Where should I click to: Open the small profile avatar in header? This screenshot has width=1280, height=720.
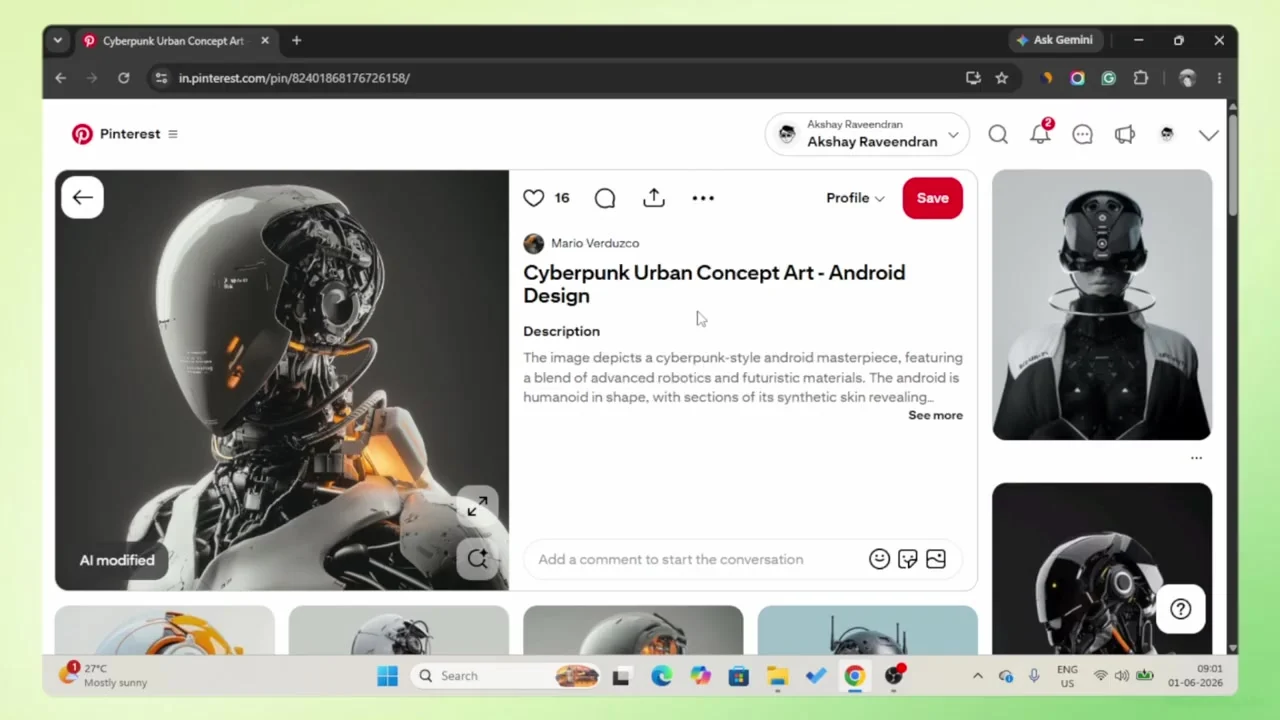click(x=1167, y=134)
